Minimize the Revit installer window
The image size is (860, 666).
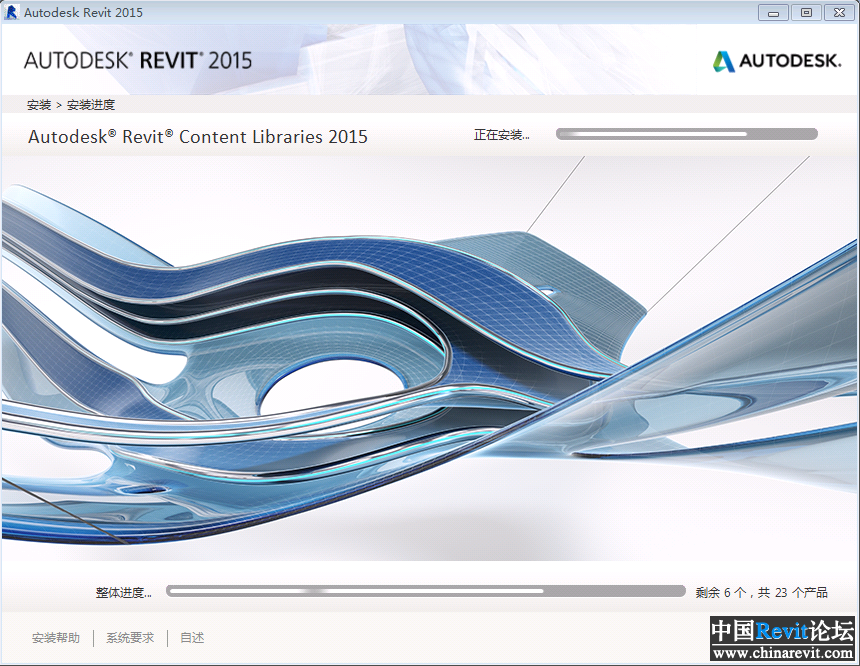773,13
